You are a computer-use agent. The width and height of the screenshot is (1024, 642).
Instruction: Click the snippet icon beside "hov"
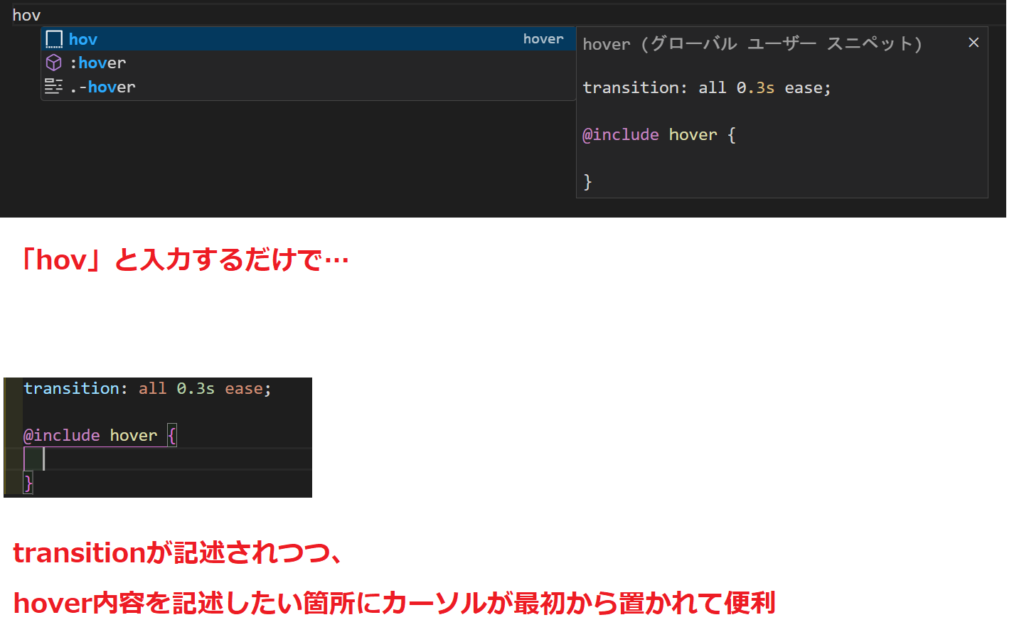[x=56, y=38]
